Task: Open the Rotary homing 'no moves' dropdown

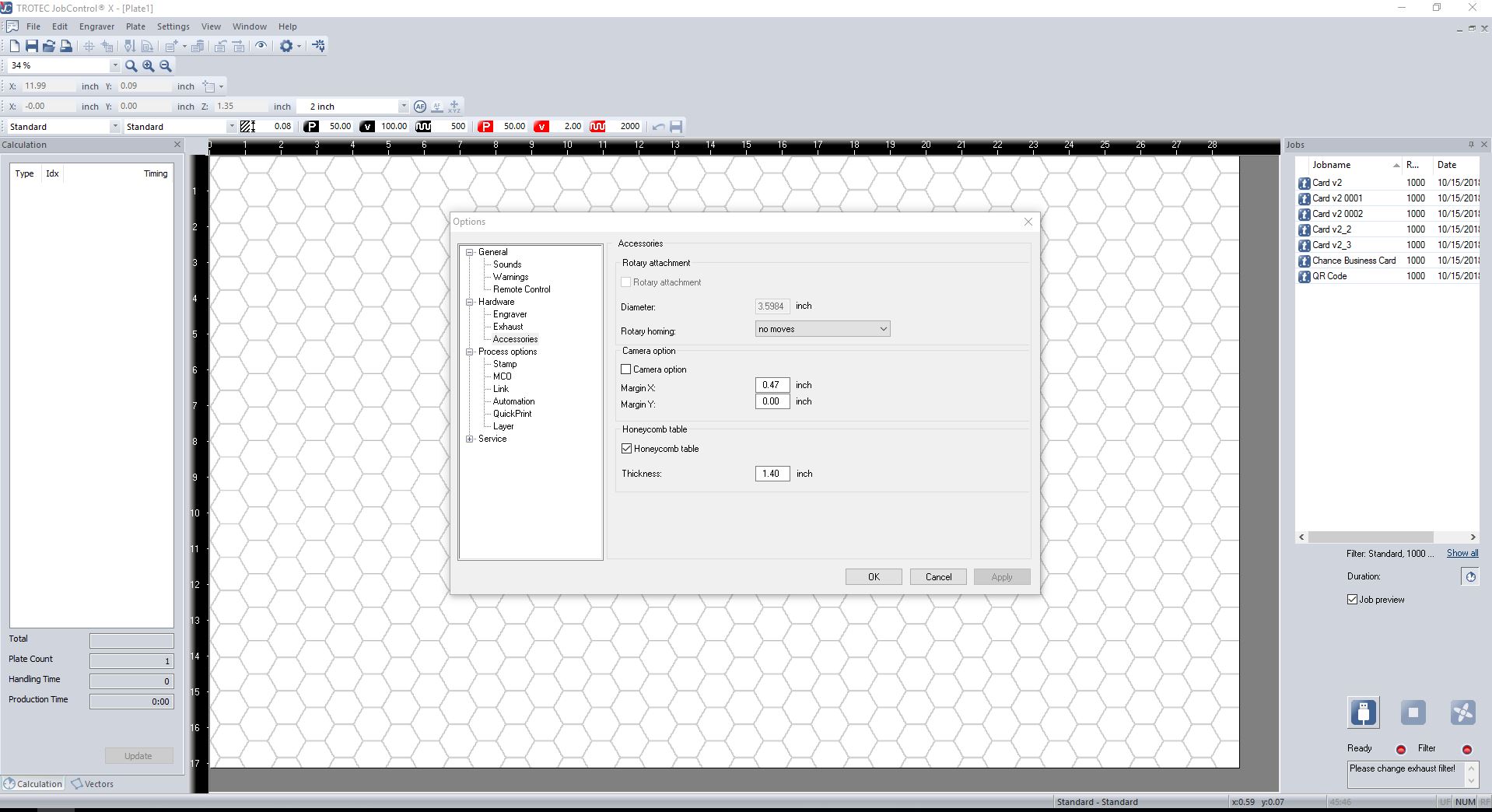Action: click(823, 329)
